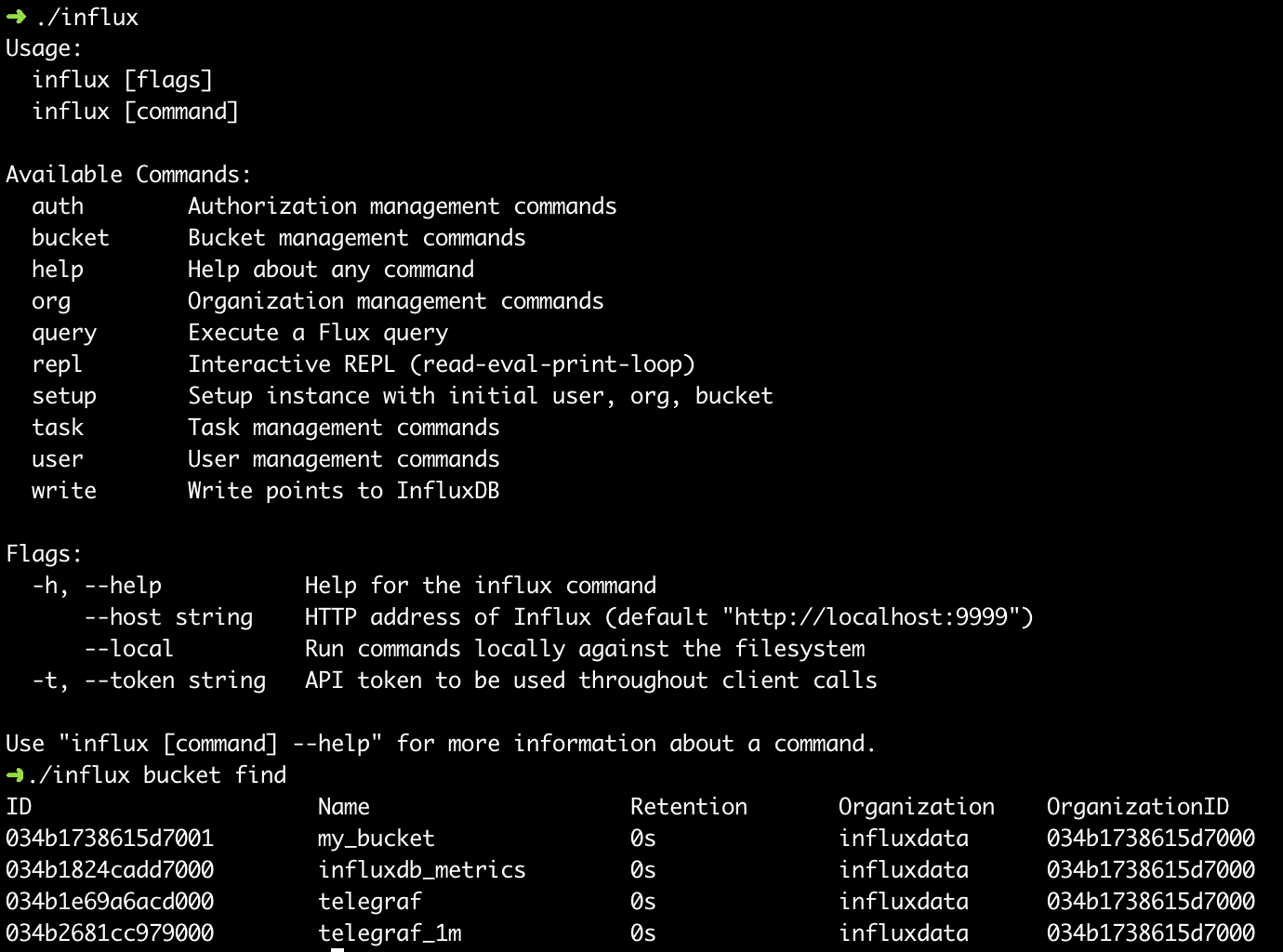Select the 'bucket' entry in Available Commands
This screenshot has width=1283, height=952.
click(x=71, y=238)
